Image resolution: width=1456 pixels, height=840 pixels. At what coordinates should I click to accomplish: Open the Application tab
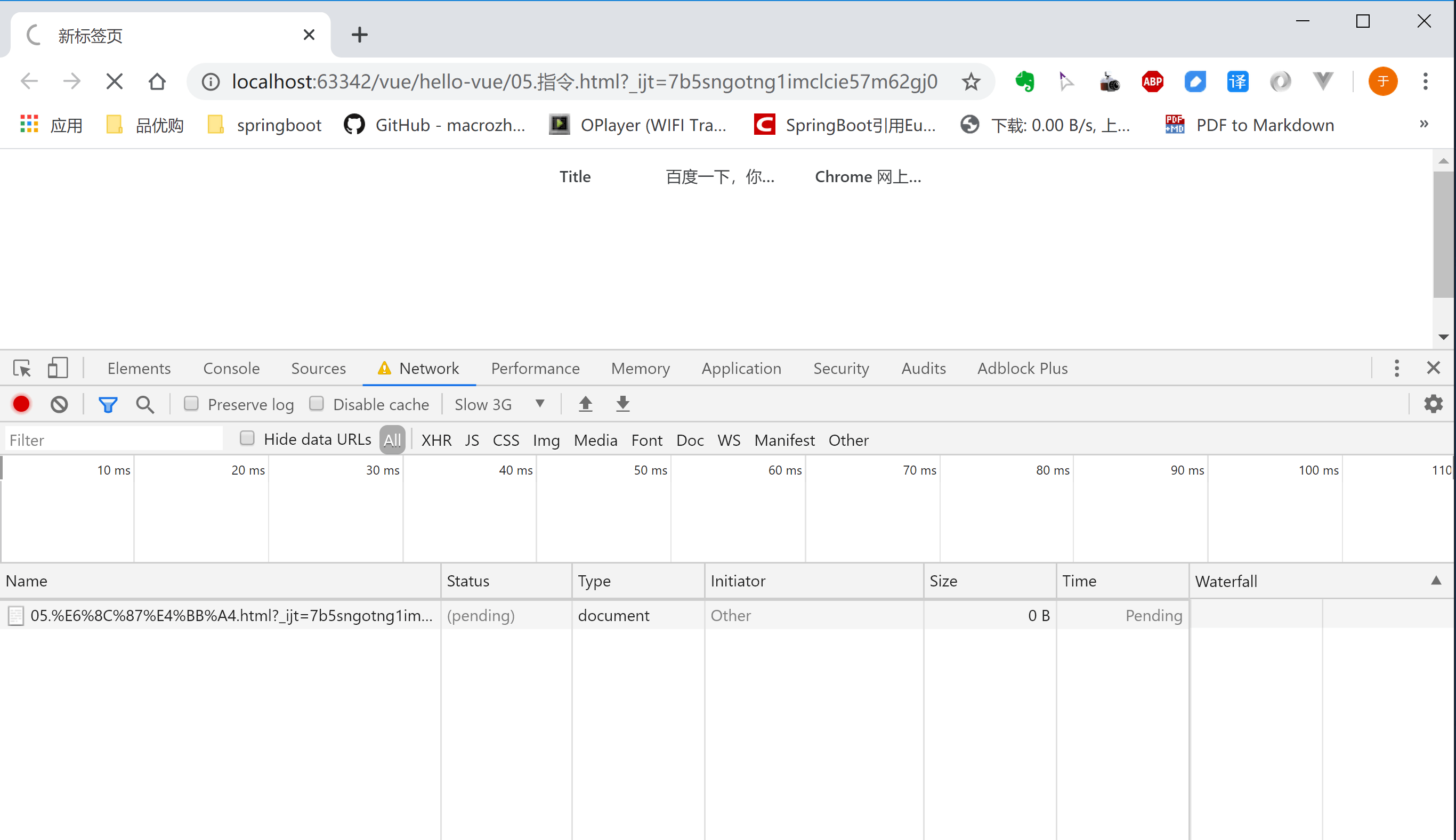[741, 368]
